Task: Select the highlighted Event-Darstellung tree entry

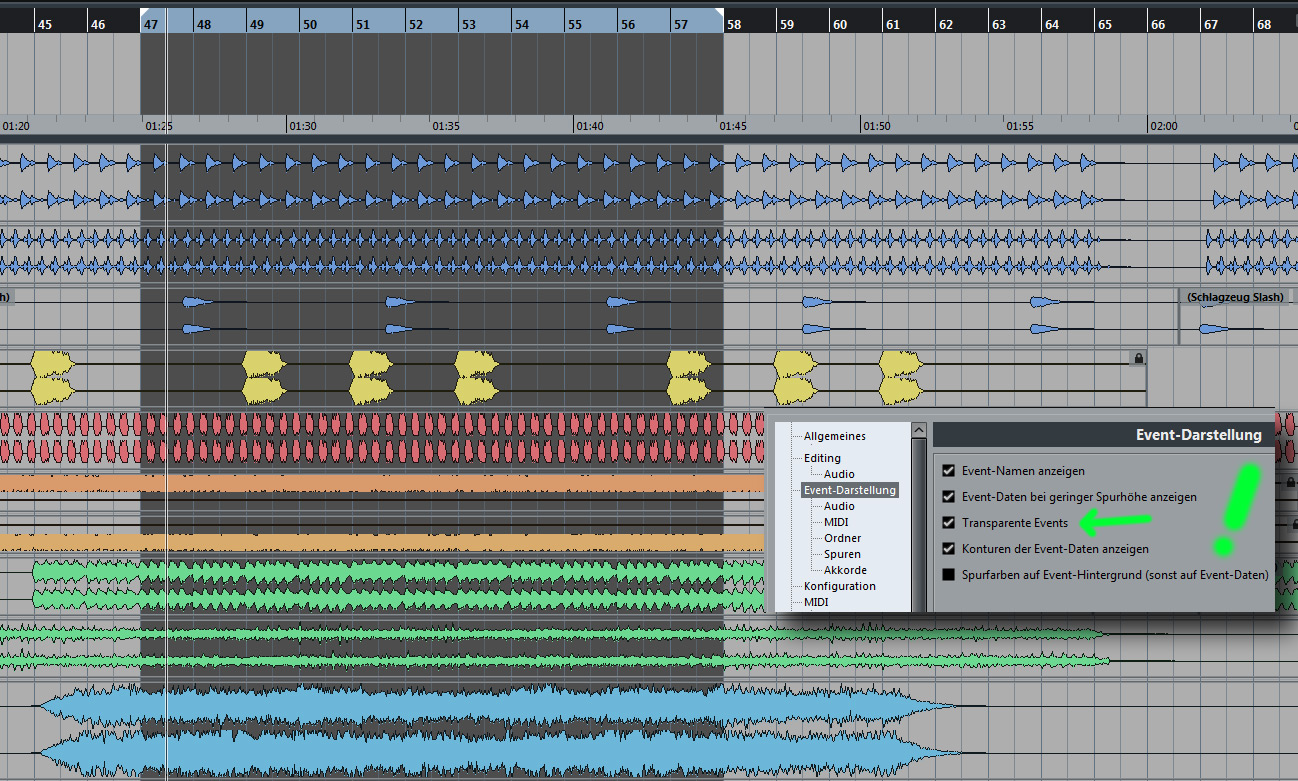Action: (850, 490)
